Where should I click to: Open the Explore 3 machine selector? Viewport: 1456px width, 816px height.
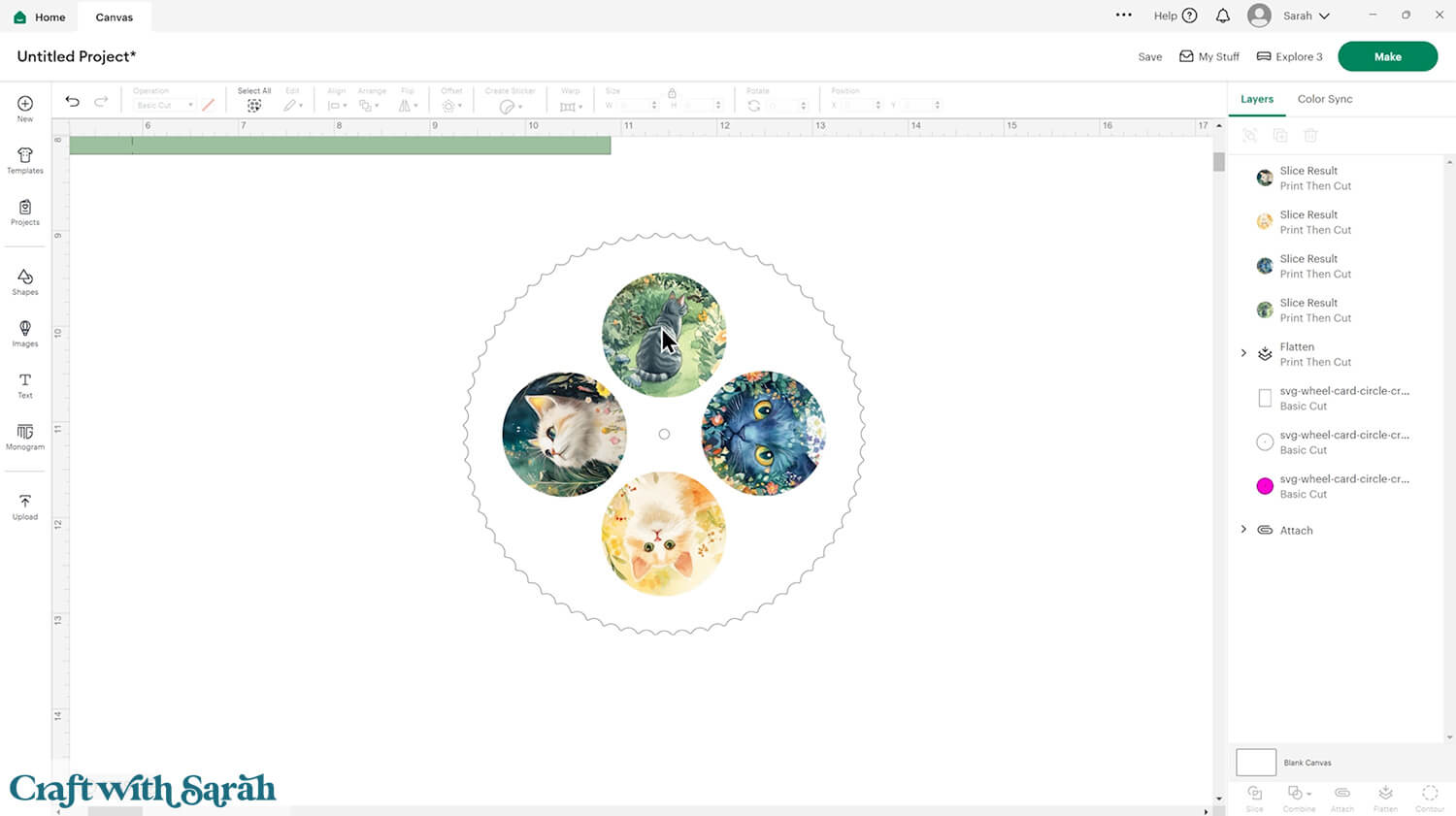click(1290, 56)
